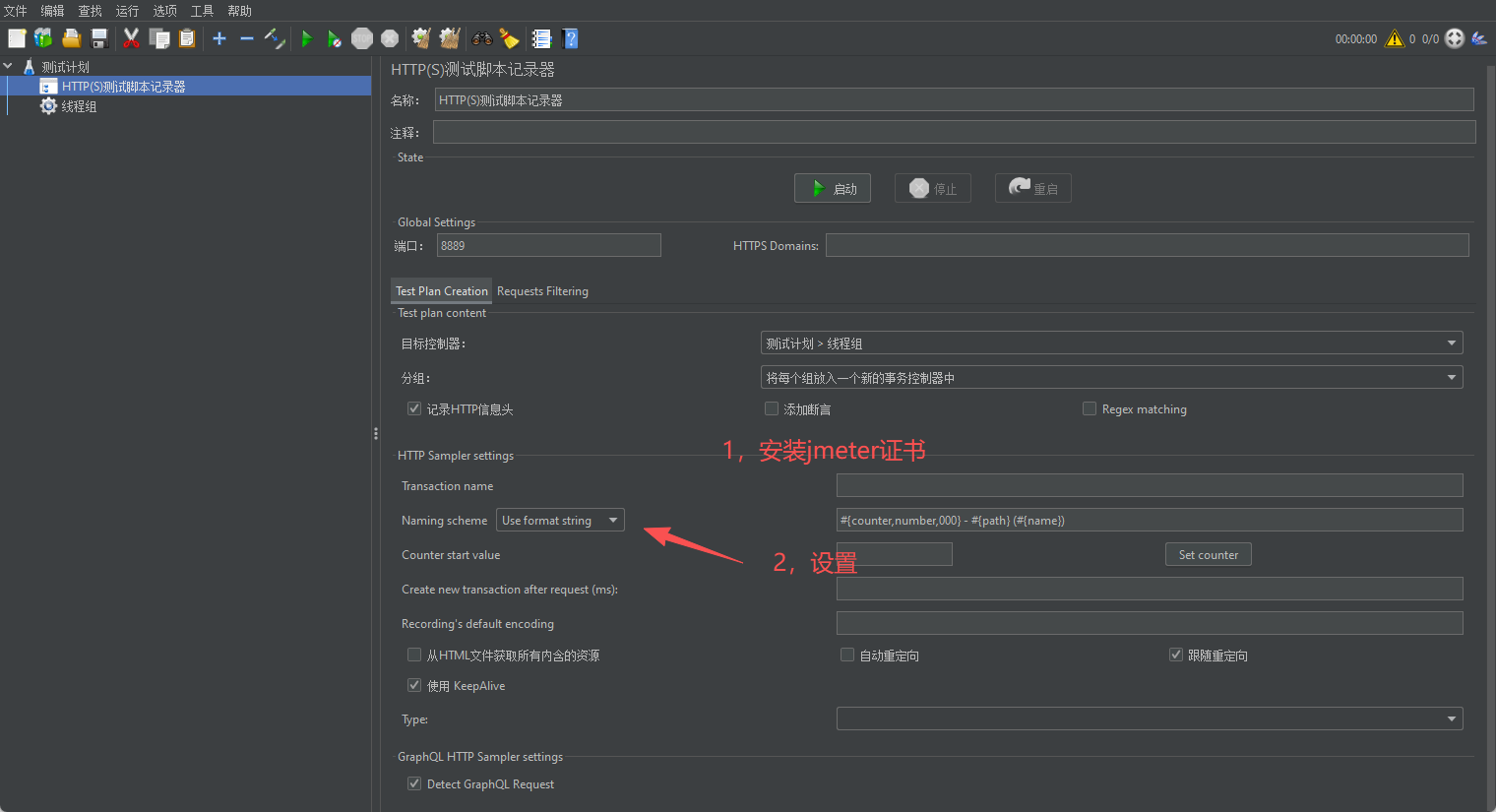Image resolution: width=1496 pixels, height=812 pixels.
Task: Open the function helper list icon
Action: click(541, 38)
